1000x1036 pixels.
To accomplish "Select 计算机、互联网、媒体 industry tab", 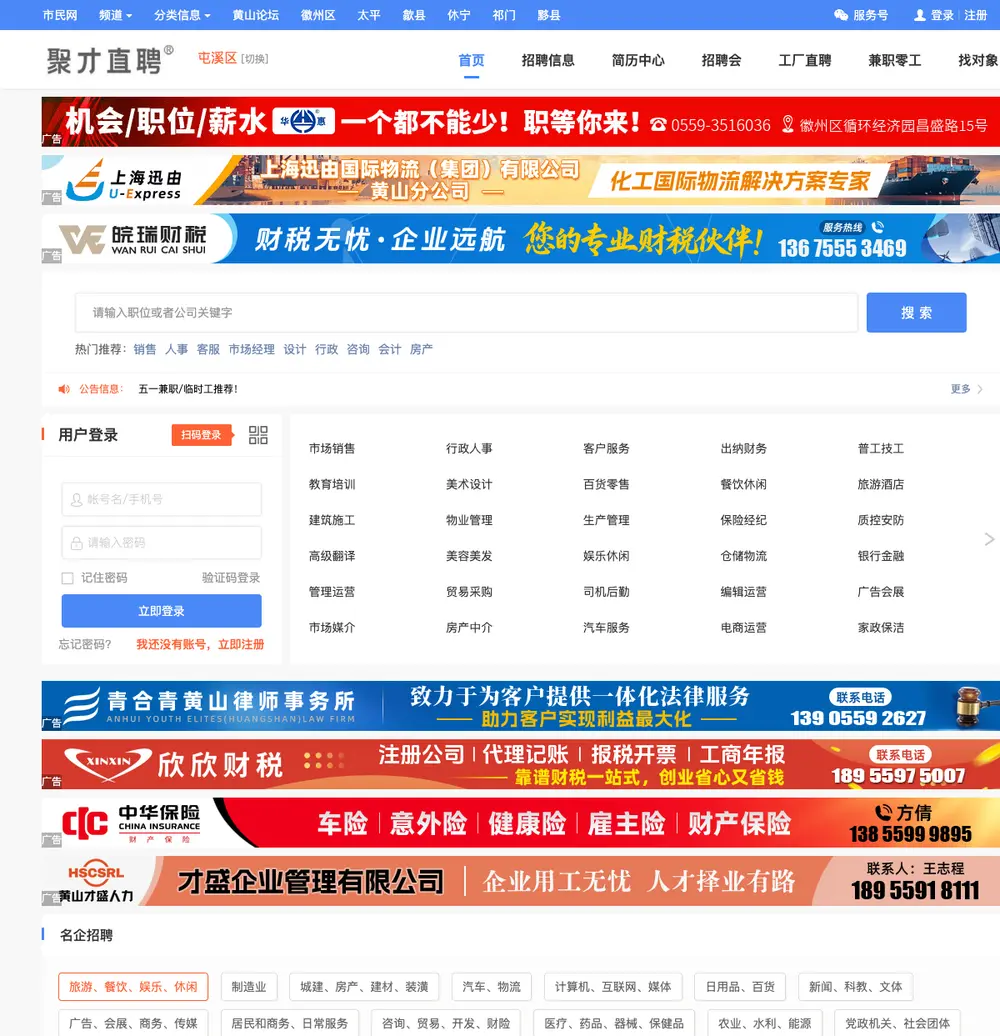I will pyautogui.click(x=613, y=986).
